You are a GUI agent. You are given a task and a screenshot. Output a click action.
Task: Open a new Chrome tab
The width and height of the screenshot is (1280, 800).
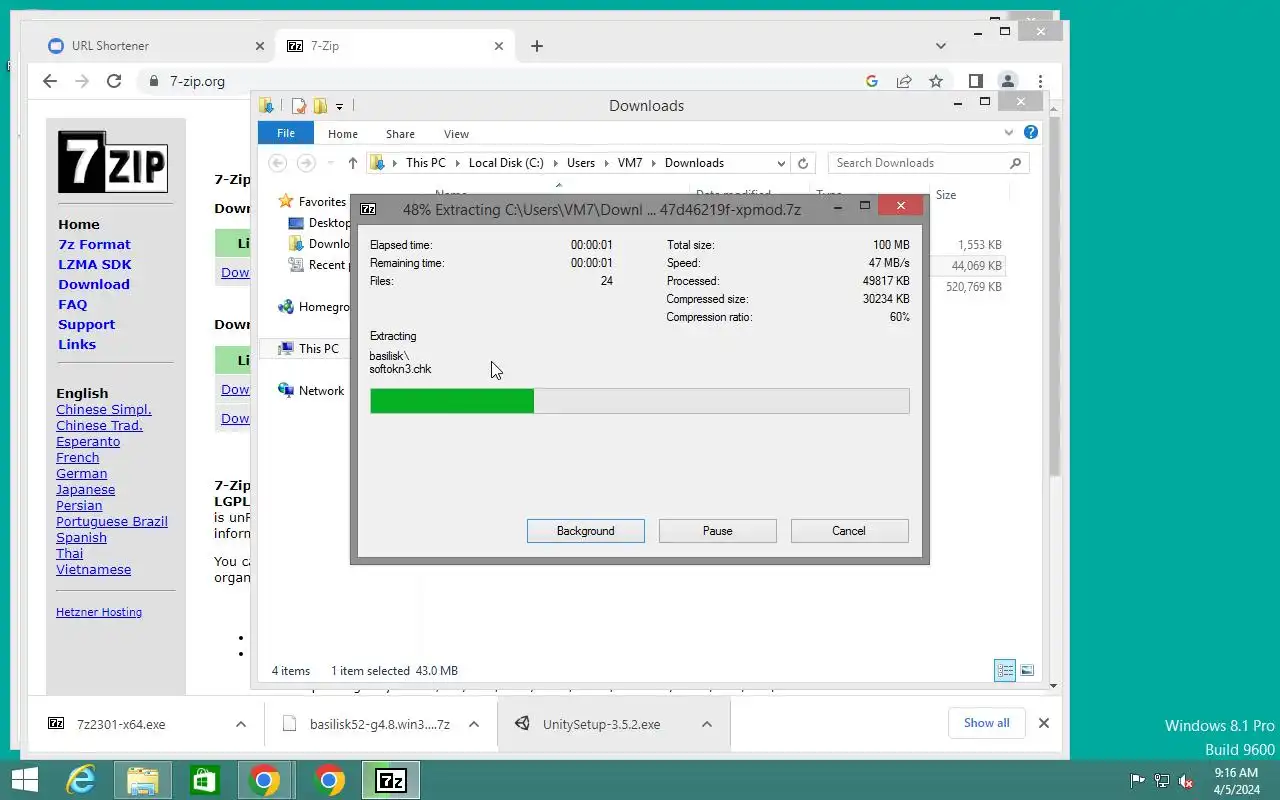[x=537, y=46]
